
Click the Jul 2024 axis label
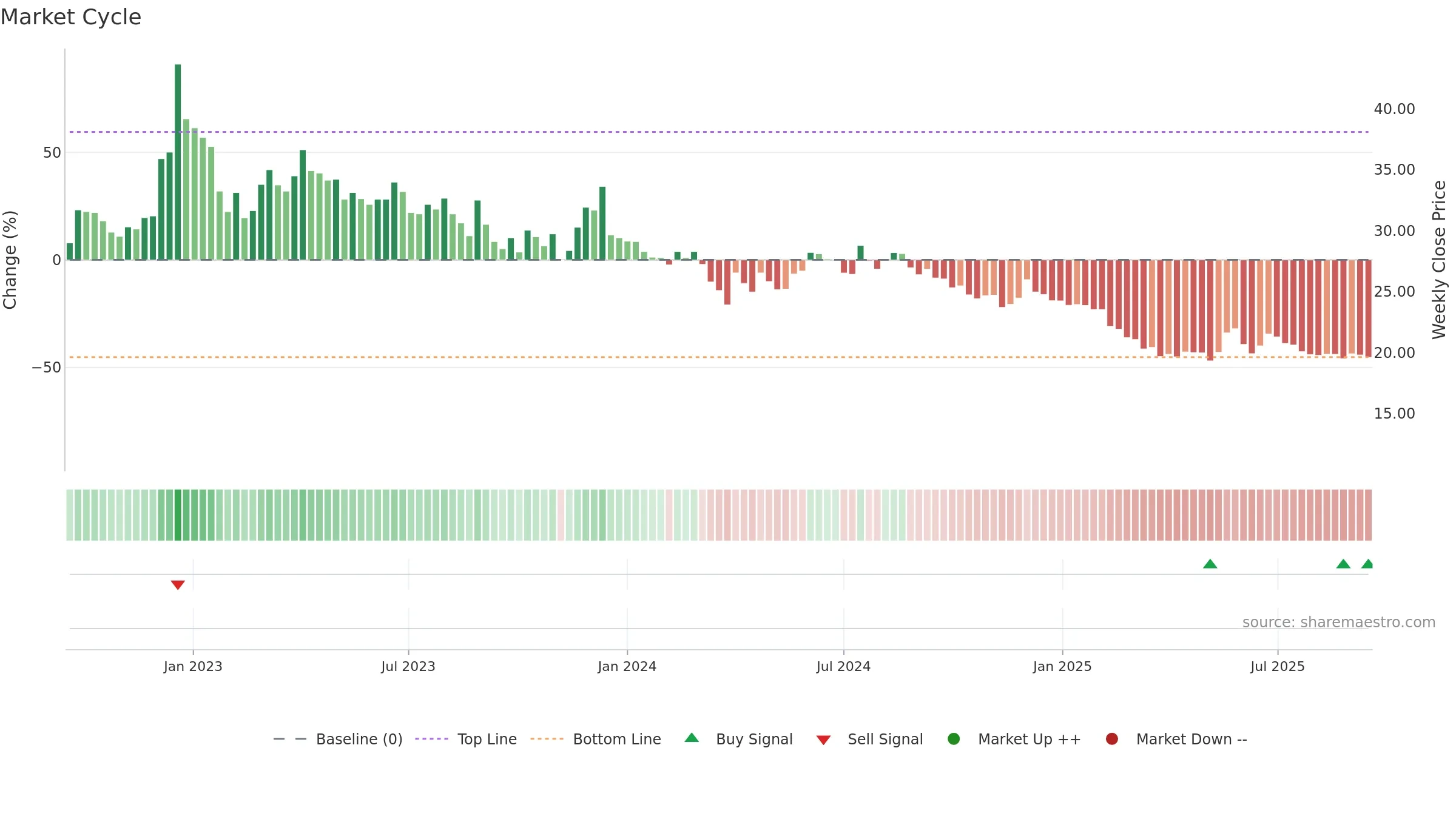point(843,667)
